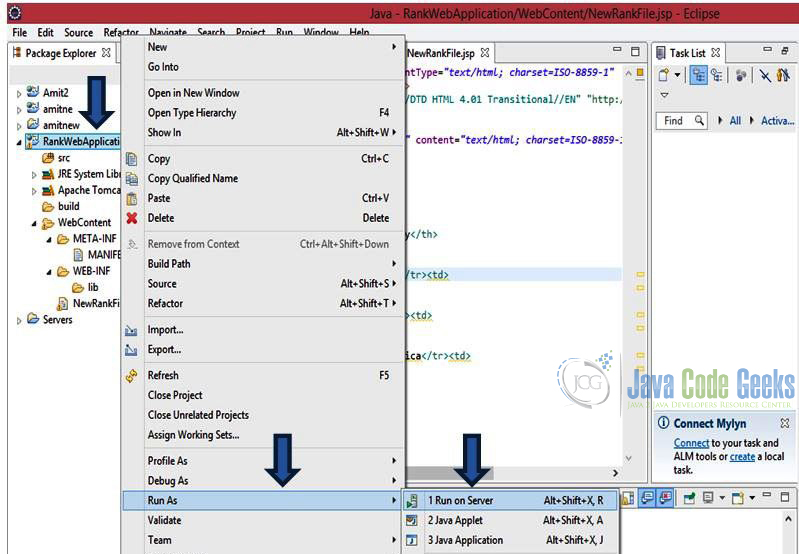The width and height of the screenshot is (799, 554).
Task: Click the create local task link
Action: [x=742, y=457]
